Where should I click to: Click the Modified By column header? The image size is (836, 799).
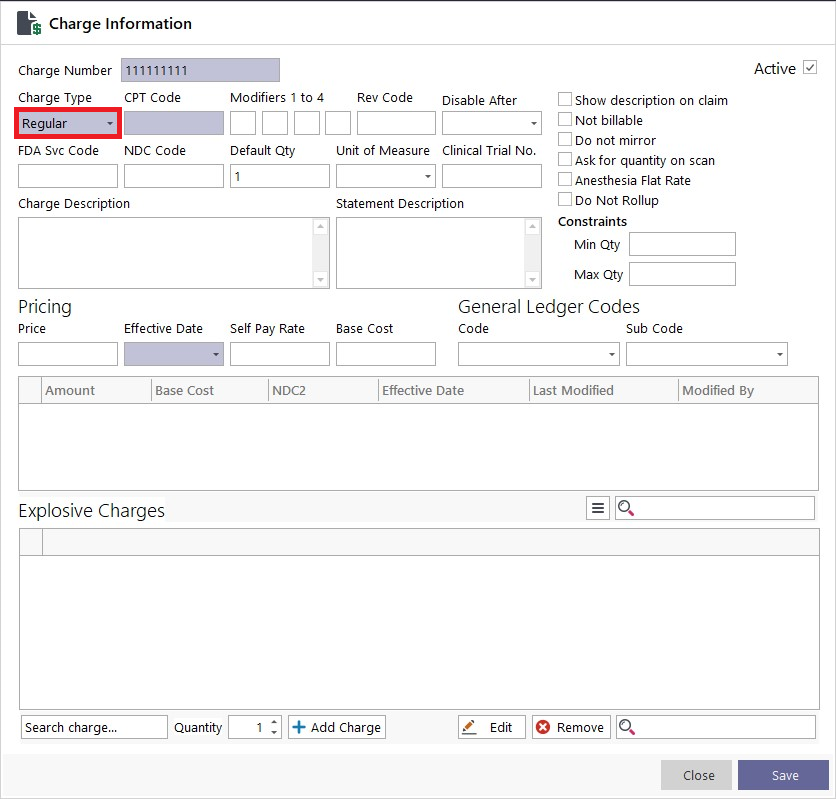tap(749, 390)
